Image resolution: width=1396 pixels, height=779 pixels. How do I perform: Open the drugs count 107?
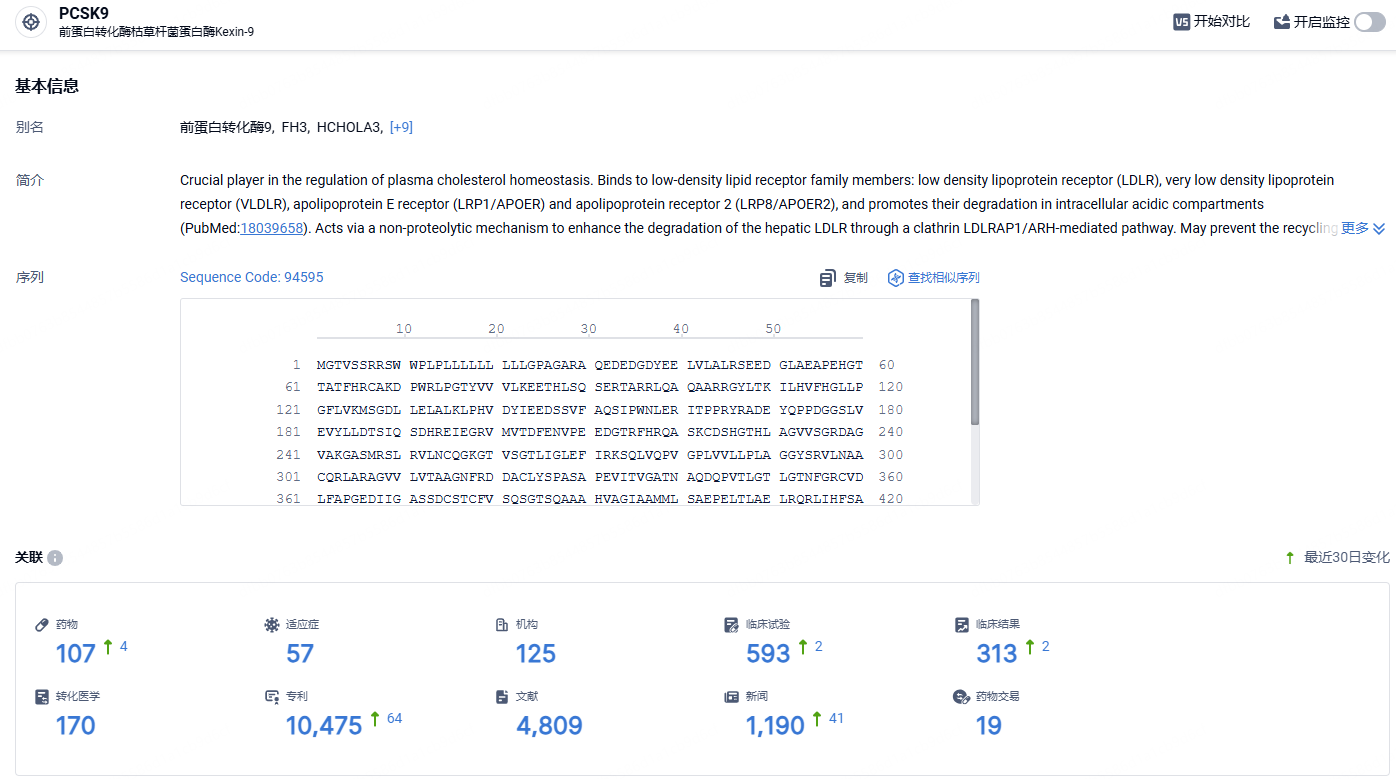click(76, 653)
